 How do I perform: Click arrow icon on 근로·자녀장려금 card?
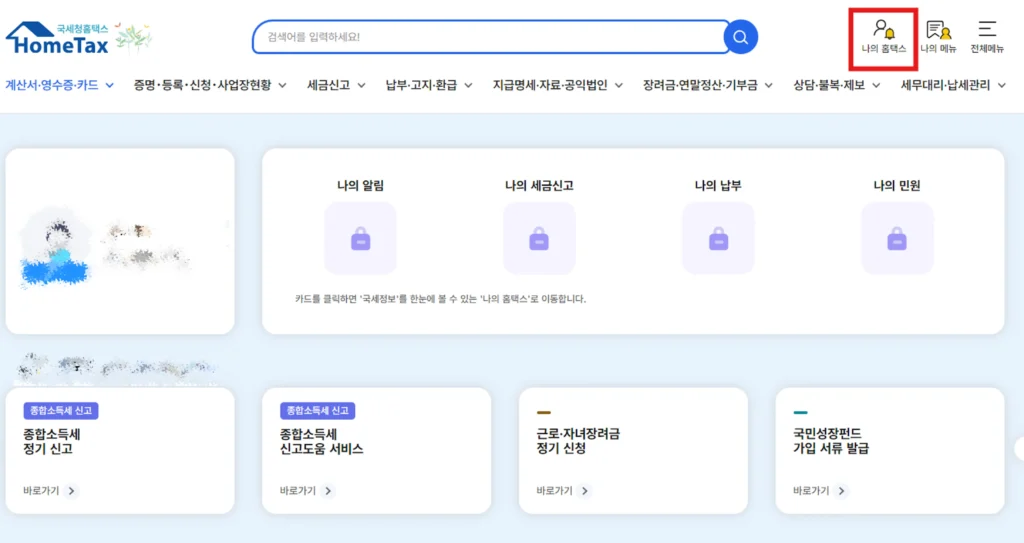(585, 491)
